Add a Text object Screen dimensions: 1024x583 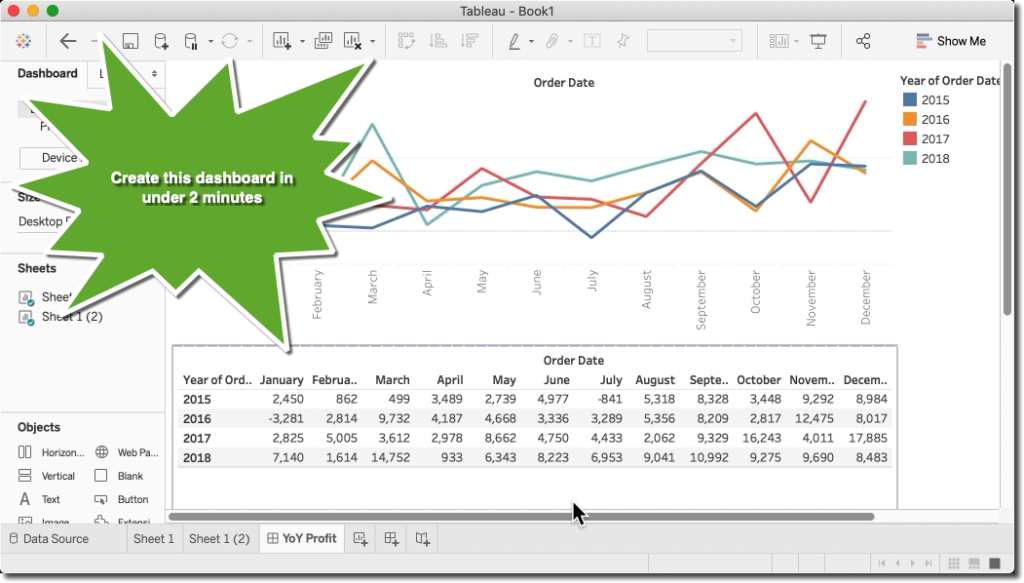click(x=39, y=499)
